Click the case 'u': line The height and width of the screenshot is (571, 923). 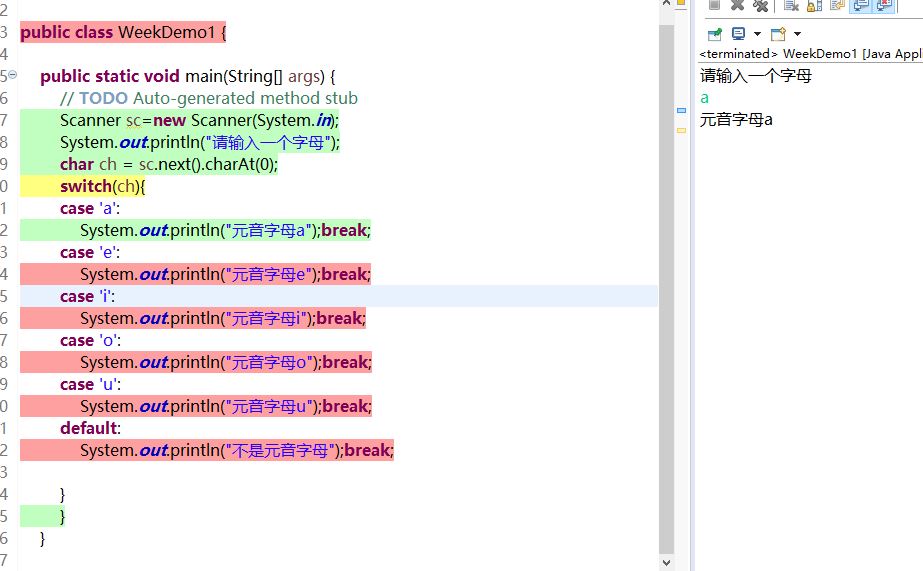pyautogui.click(x=91, y=384)
